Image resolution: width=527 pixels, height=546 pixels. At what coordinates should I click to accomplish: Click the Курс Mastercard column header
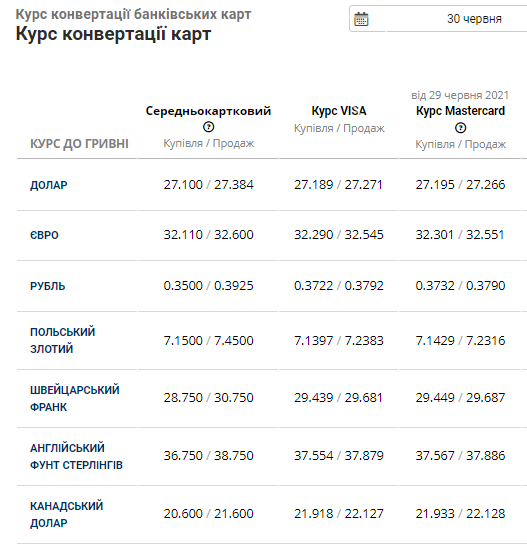click(x=460, y=111)
